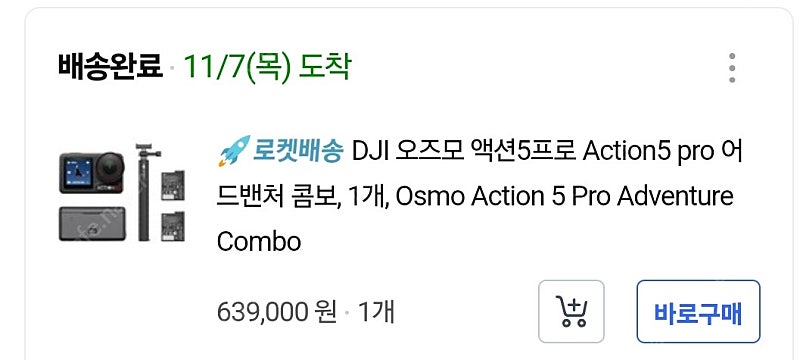Add the item to cart with cart icon
The width and height of the screenshot is (800, 360).
tap(571, 312)
